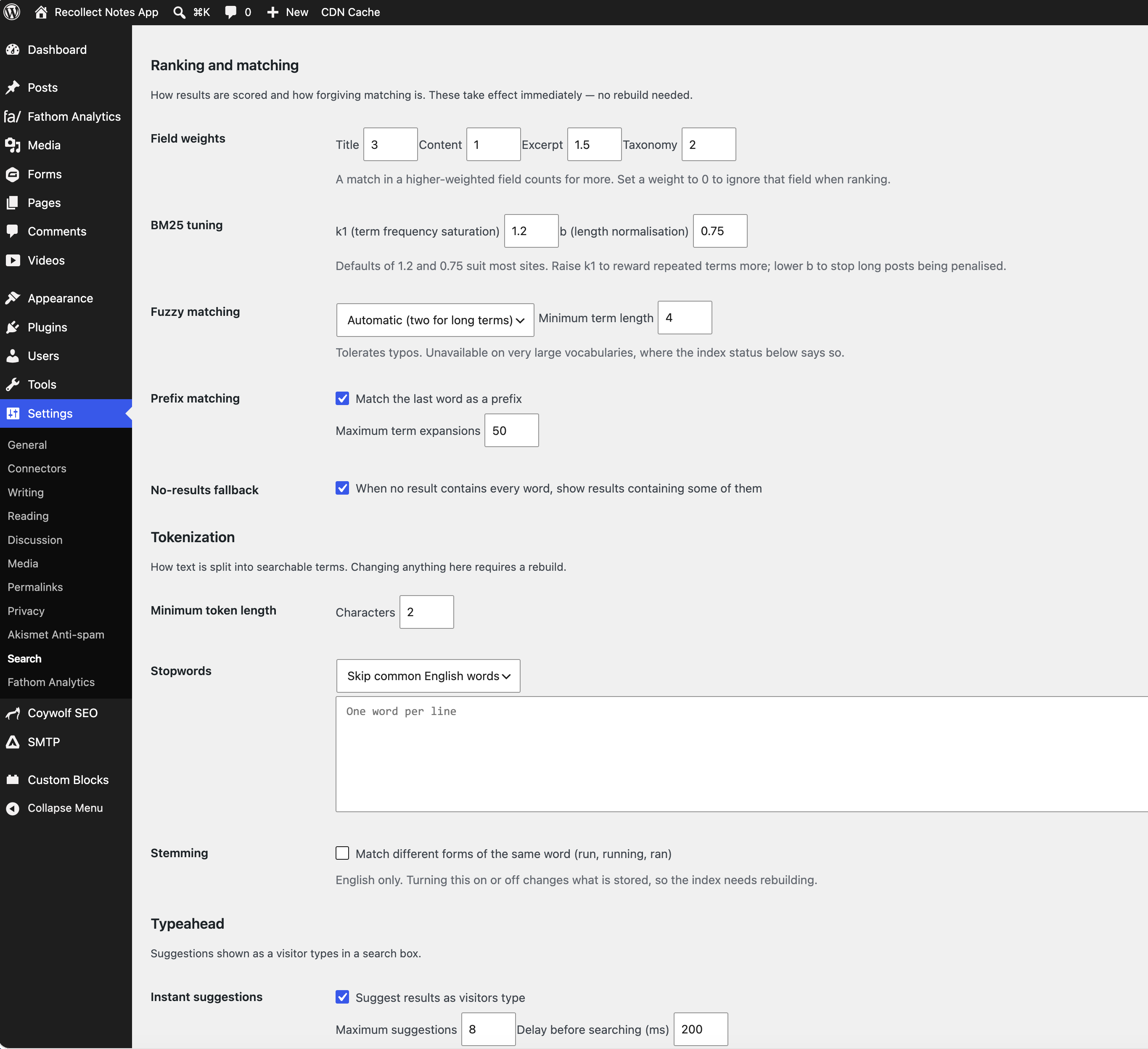Click the Media sidebar icon
1148x1049 pixels.
pyautogui.click(x=13, y=145)
